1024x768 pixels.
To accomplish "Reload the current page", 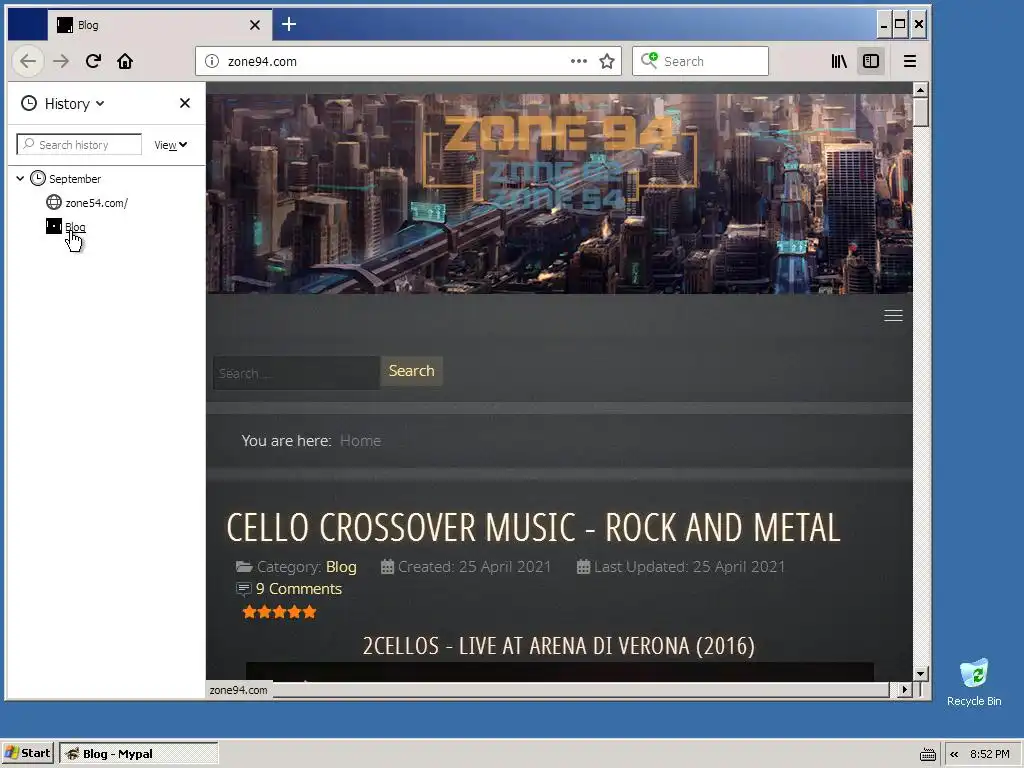I will click(93, 61).
